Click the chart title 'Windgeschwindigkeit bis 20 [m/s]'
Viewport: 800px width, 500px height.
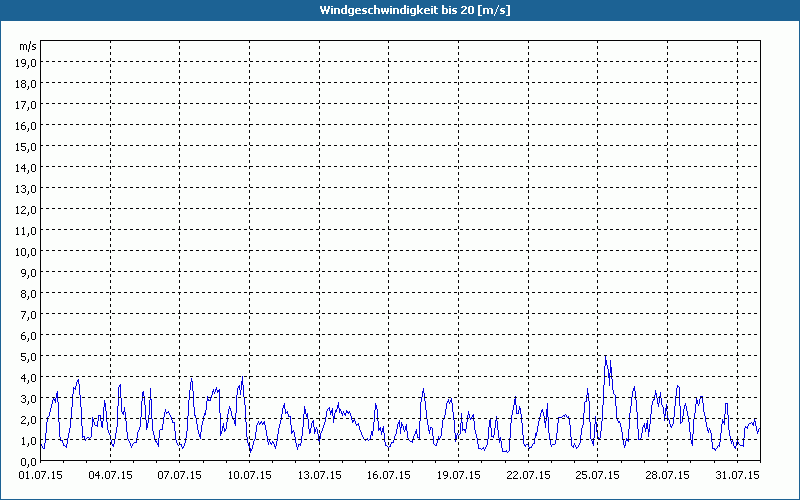click(x=415, y=10)
